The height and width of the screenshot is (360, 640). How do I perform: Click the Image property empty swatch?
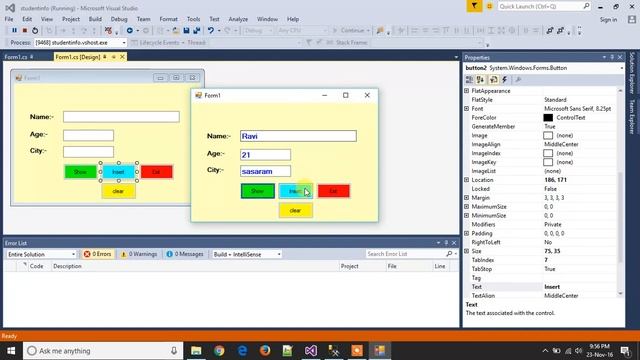548,136
